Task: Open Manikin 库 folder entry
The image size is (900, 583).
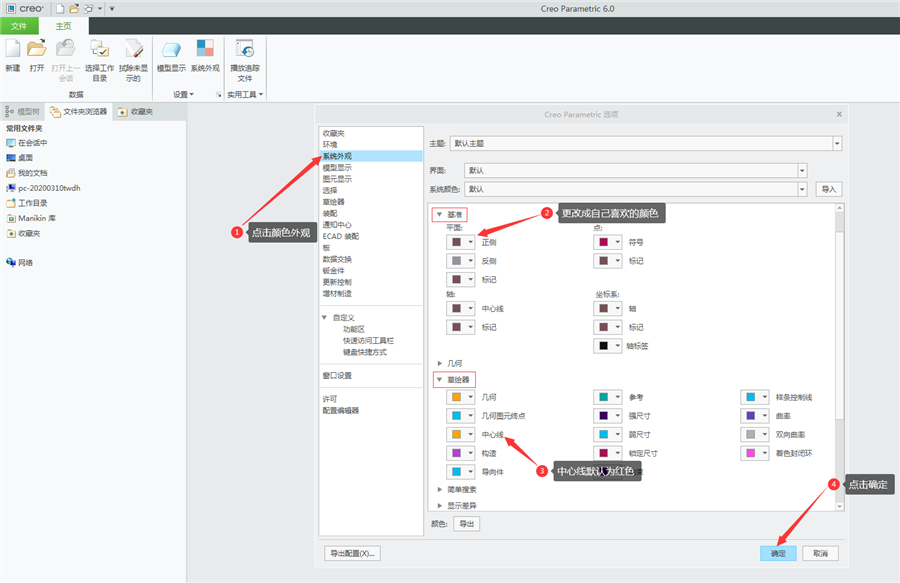Action: 31,218
